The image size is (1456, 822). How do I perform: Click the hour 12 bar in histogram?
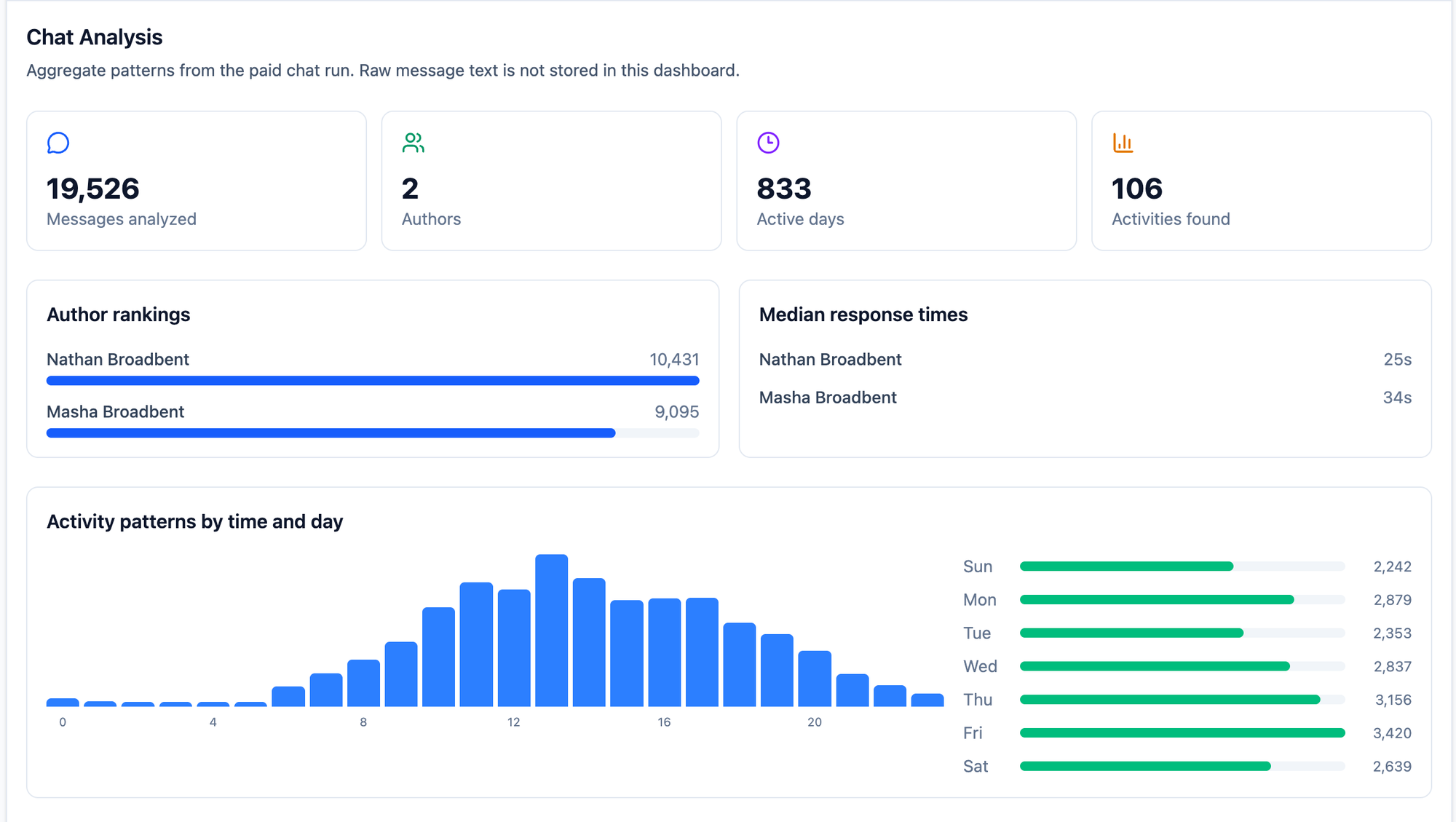coord(514,648)
